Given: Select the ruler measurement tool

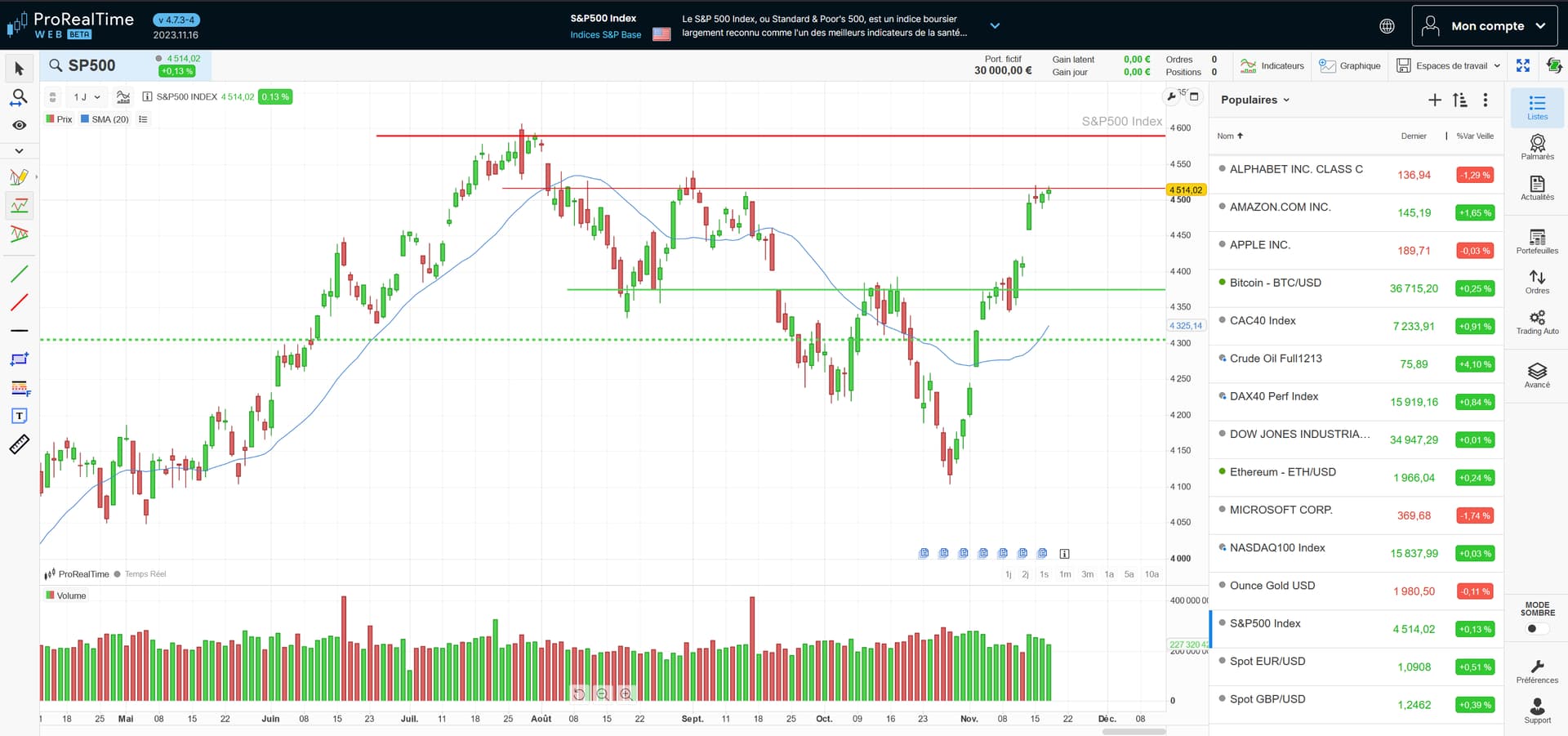Looking at the screenshot, I should (20, 444).
